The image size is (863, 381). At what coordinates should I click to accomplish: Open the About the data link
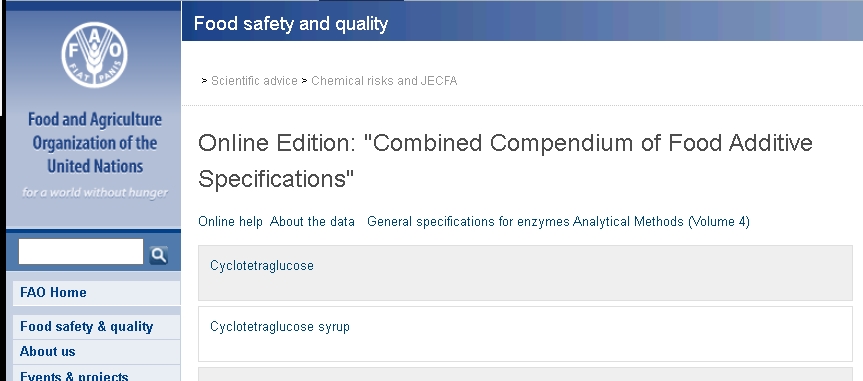pos(312,221)
